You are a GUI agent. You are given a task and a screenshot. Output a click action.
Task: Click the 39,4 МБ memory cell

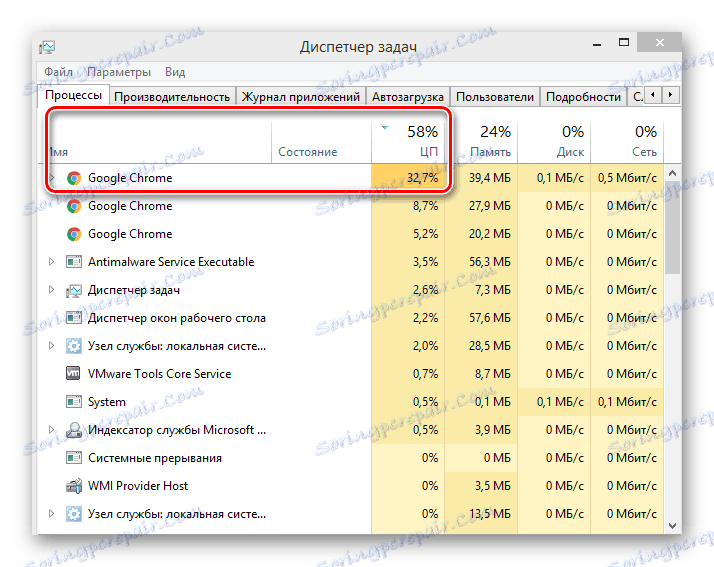[x=481, y=178]
